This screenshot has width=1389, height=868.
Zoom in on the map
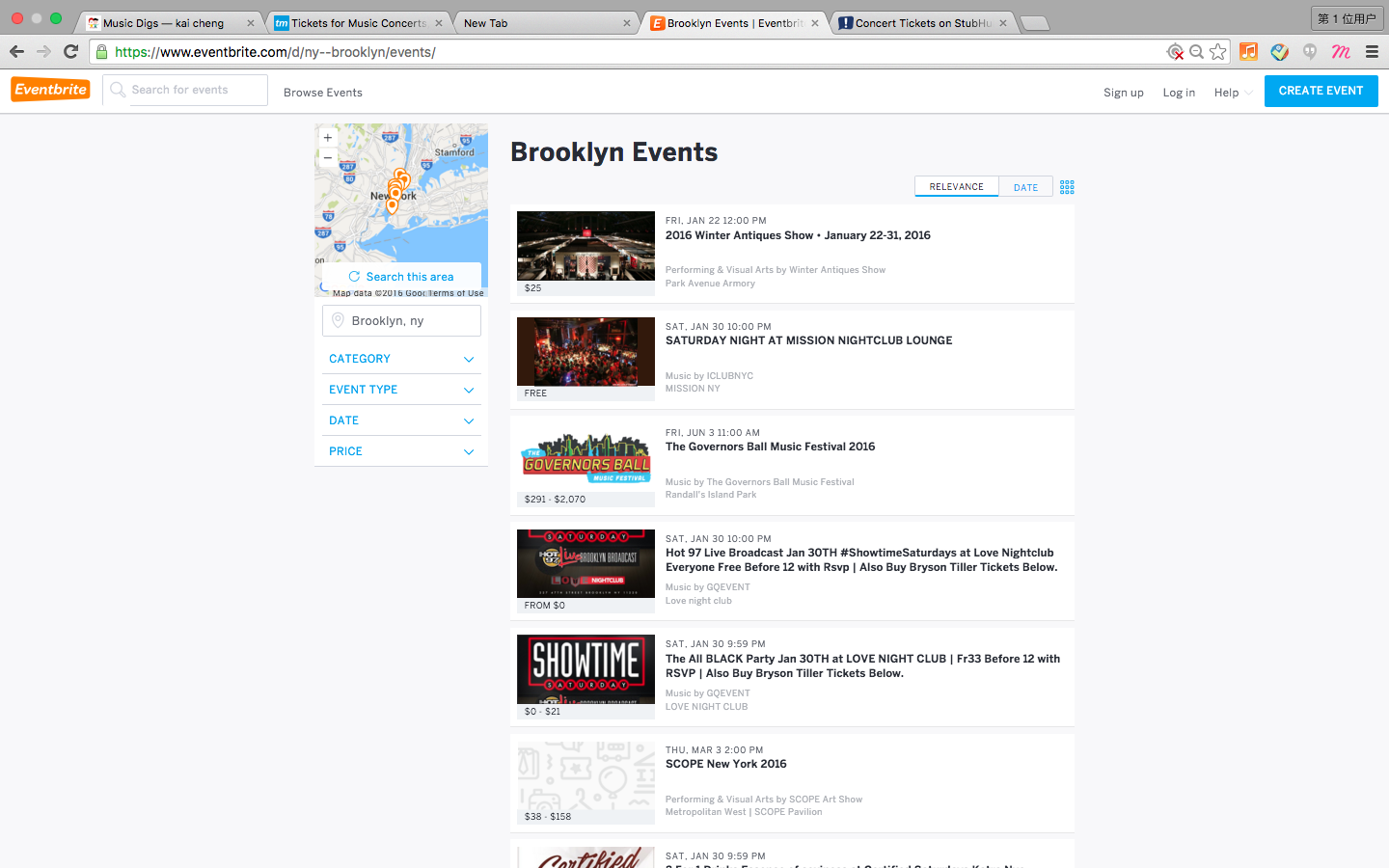tap(328, 138)
